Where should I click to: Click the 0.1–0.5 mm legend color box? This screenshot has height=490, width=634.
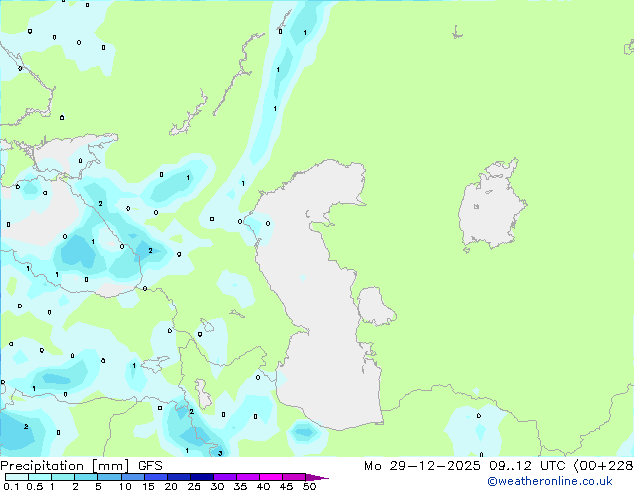pyautogui.click(x=17, y=477)
